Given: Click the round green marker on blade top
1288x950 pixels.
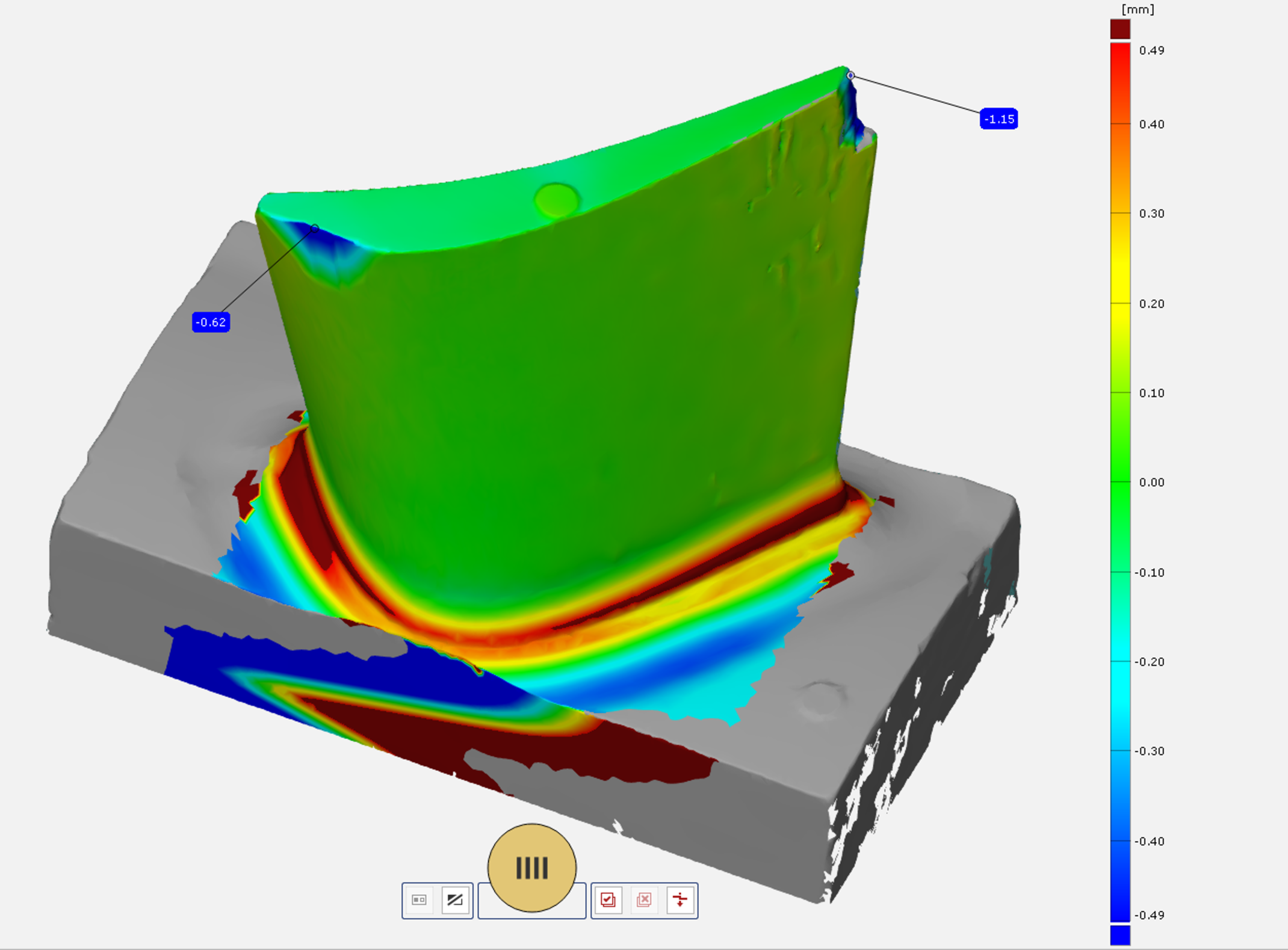Looking at the screenshot, I should (x=557, y=200).
